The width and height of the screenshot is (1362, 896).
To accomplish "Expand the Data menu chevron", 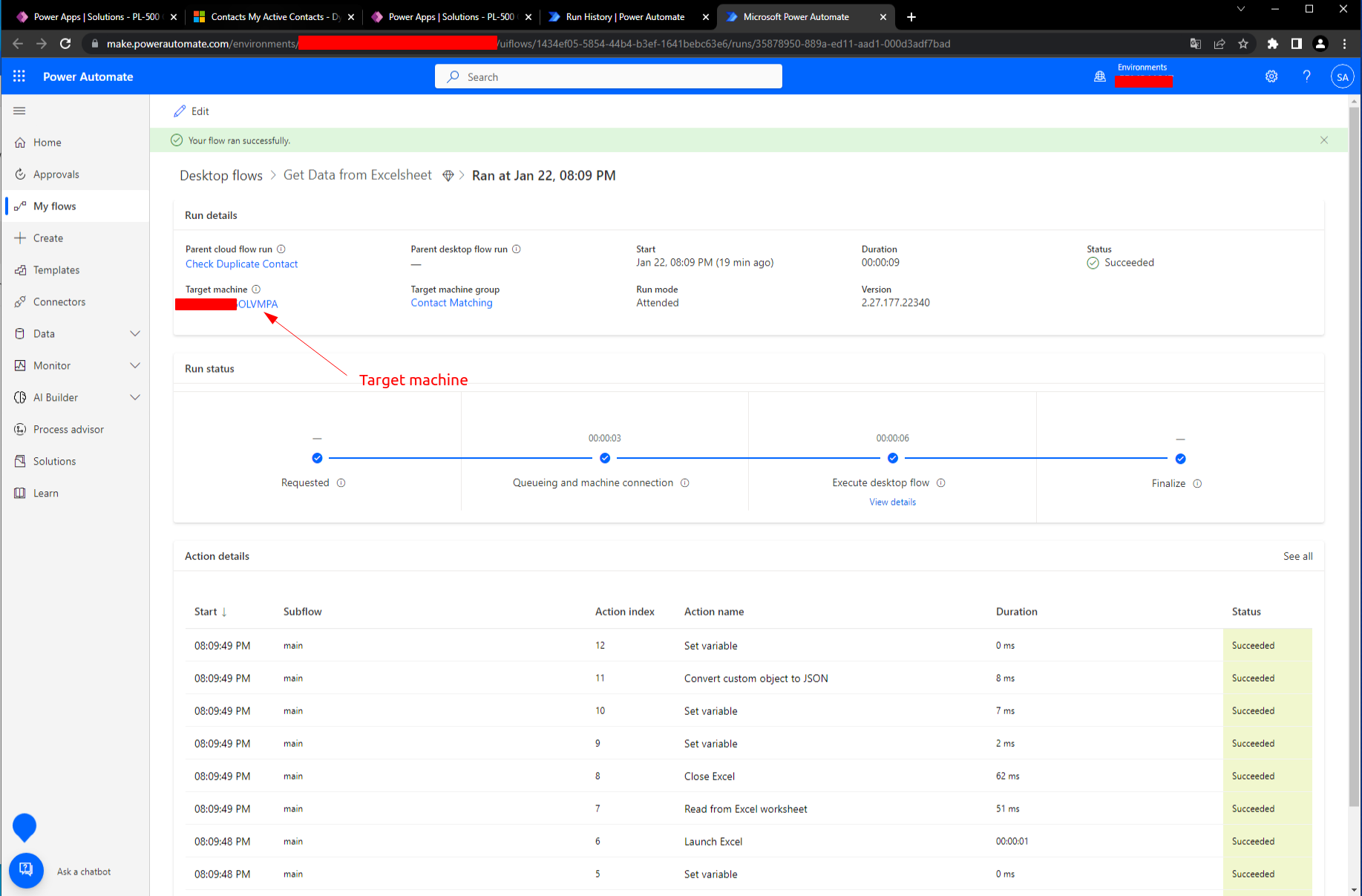I will (135, 334).
